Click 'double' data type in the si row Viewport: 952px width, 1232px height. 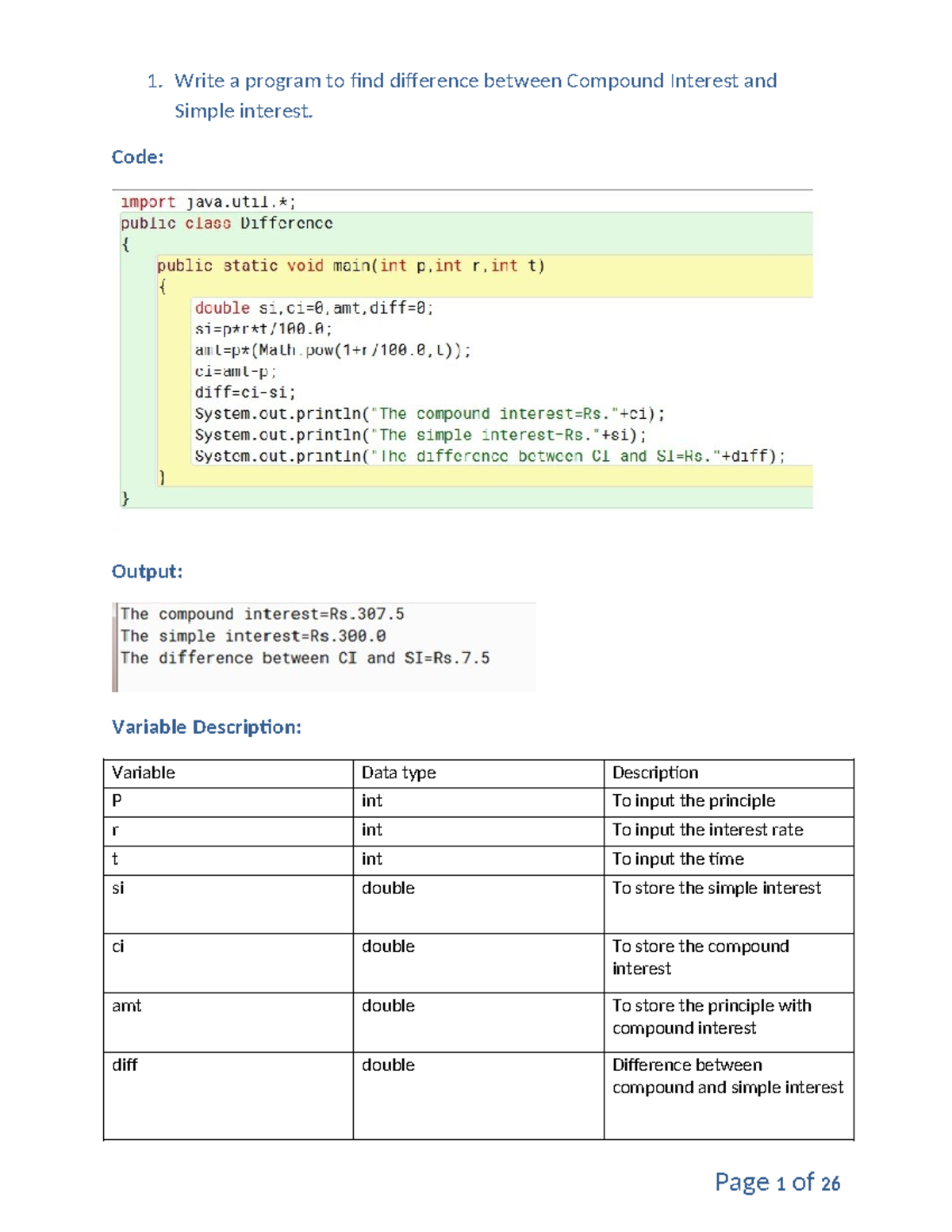point(389,888)
